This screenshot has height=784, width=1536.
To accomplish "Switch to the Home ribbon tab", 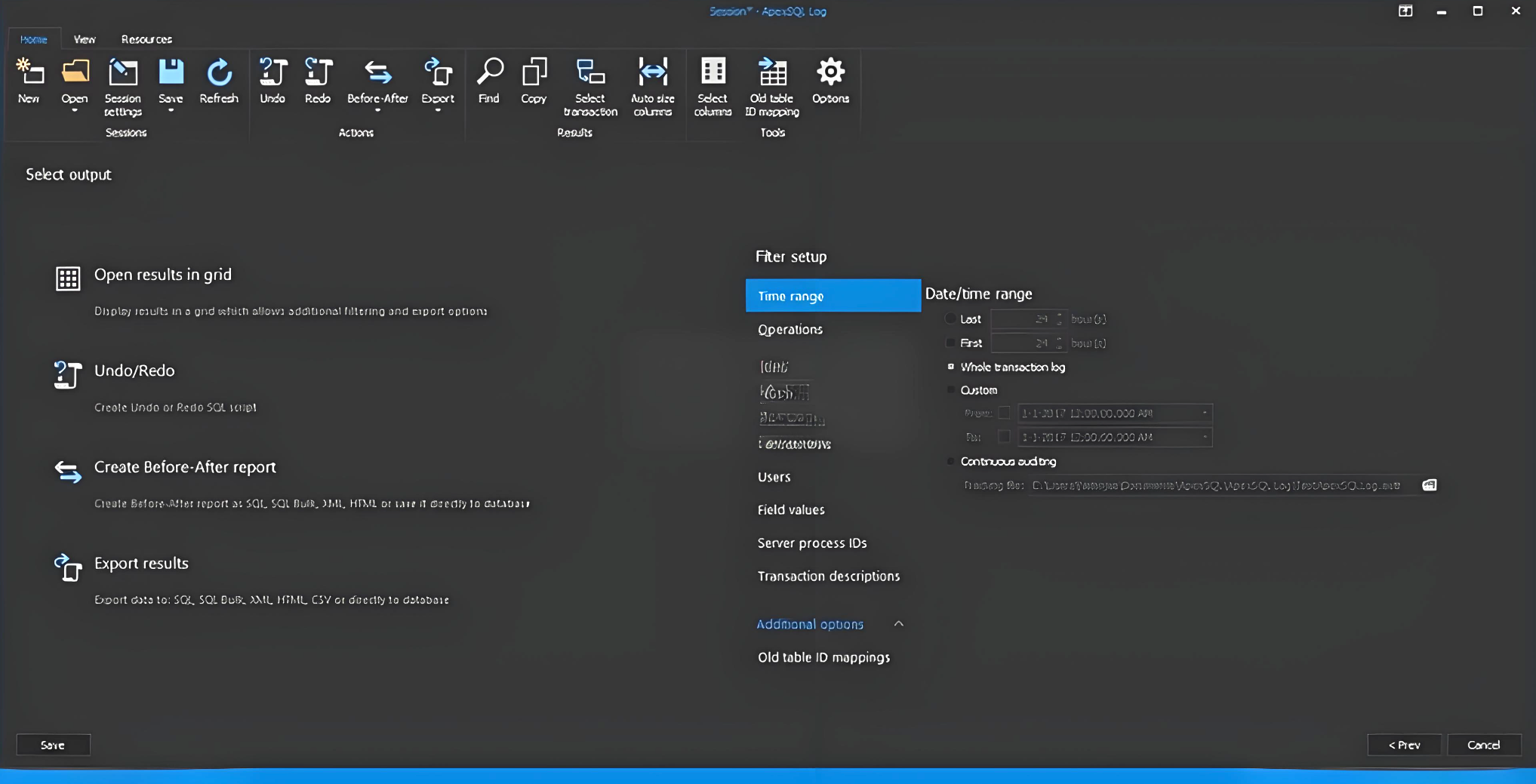I will [x=34, y=39].
